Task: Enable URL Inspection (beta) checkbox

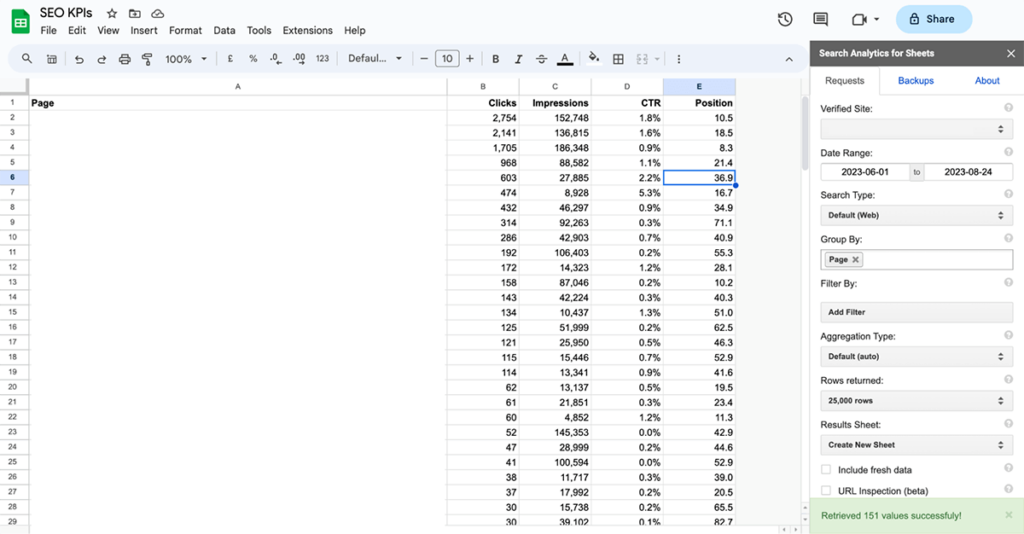Action: pos(826,490)
